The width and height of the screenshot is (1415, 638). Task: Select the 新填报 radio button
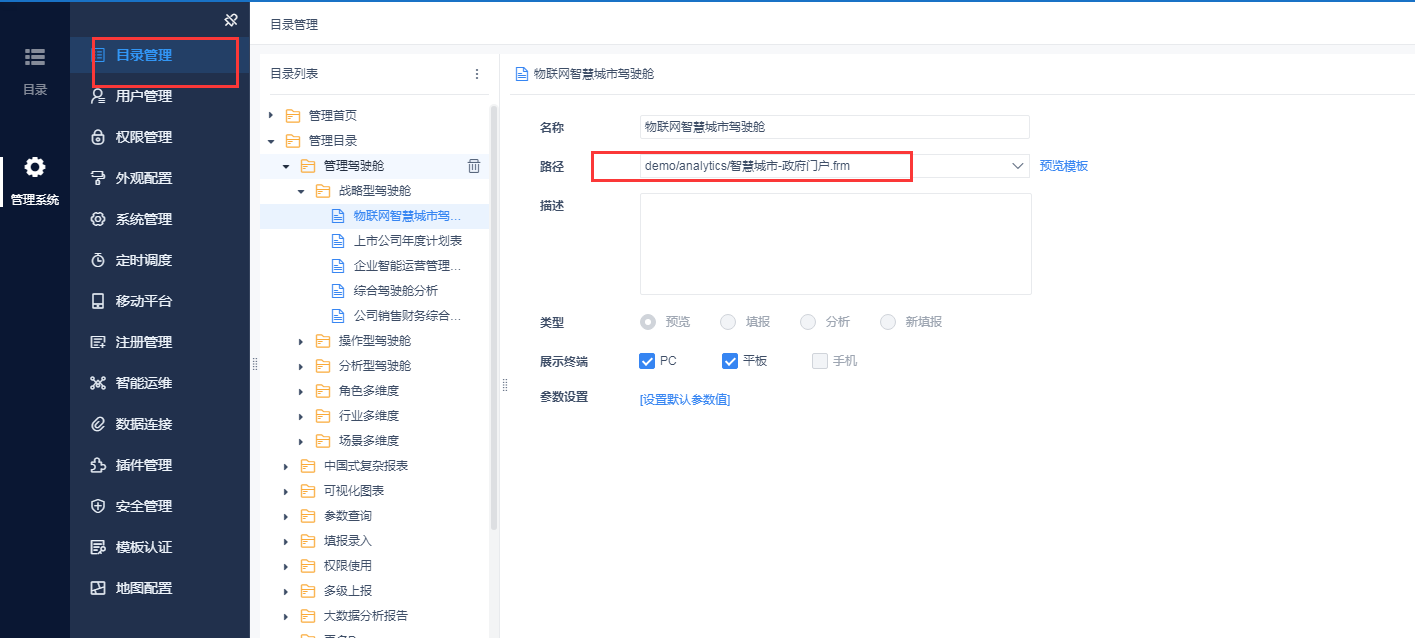(888, 322)
